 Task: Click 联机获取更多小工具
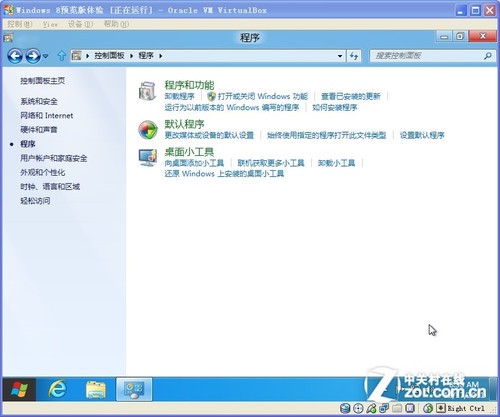pyautogui.click(x=271, y=163)
